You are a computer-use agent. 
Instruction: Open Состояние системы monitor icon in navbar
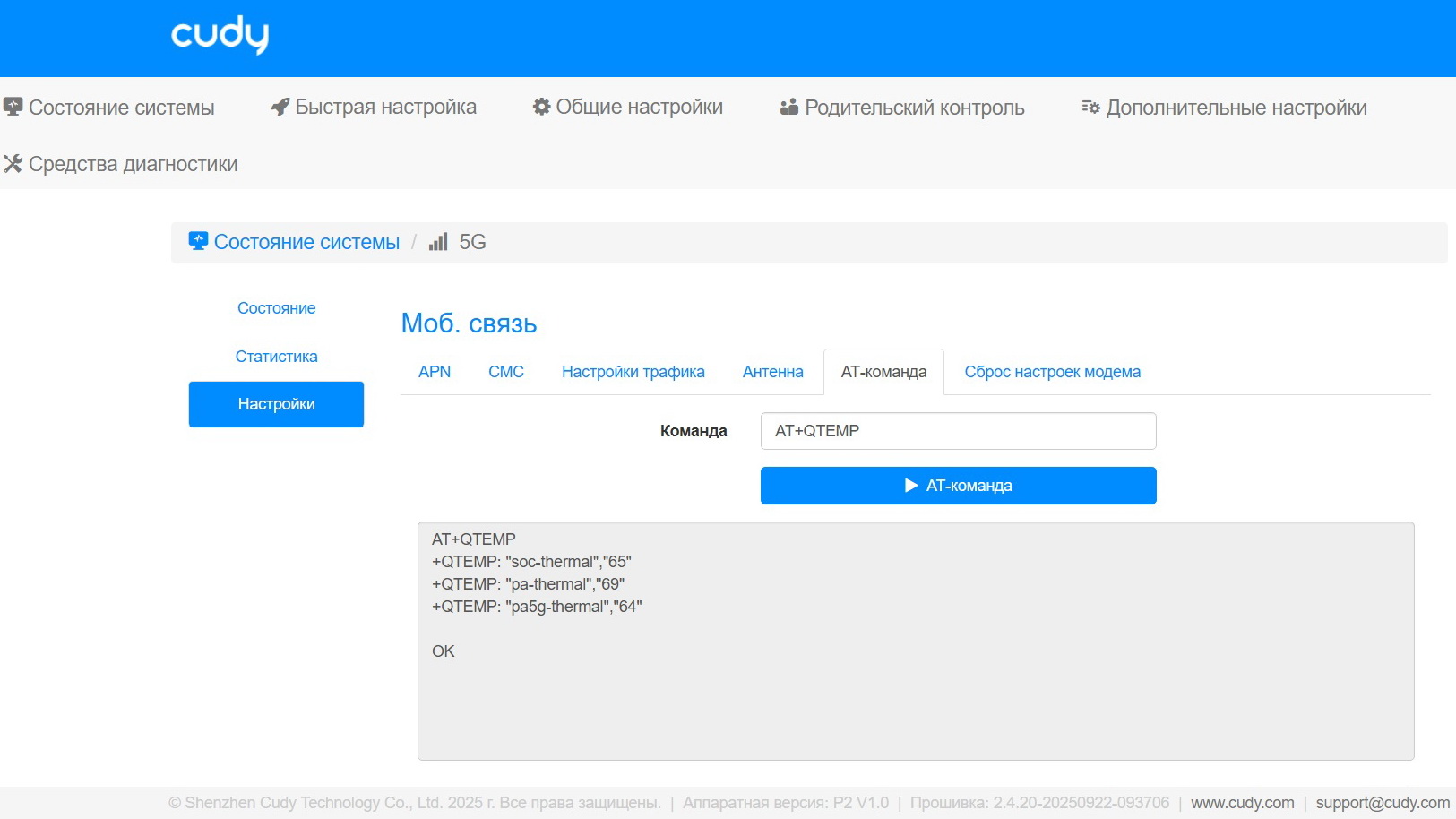coord(13,107)
